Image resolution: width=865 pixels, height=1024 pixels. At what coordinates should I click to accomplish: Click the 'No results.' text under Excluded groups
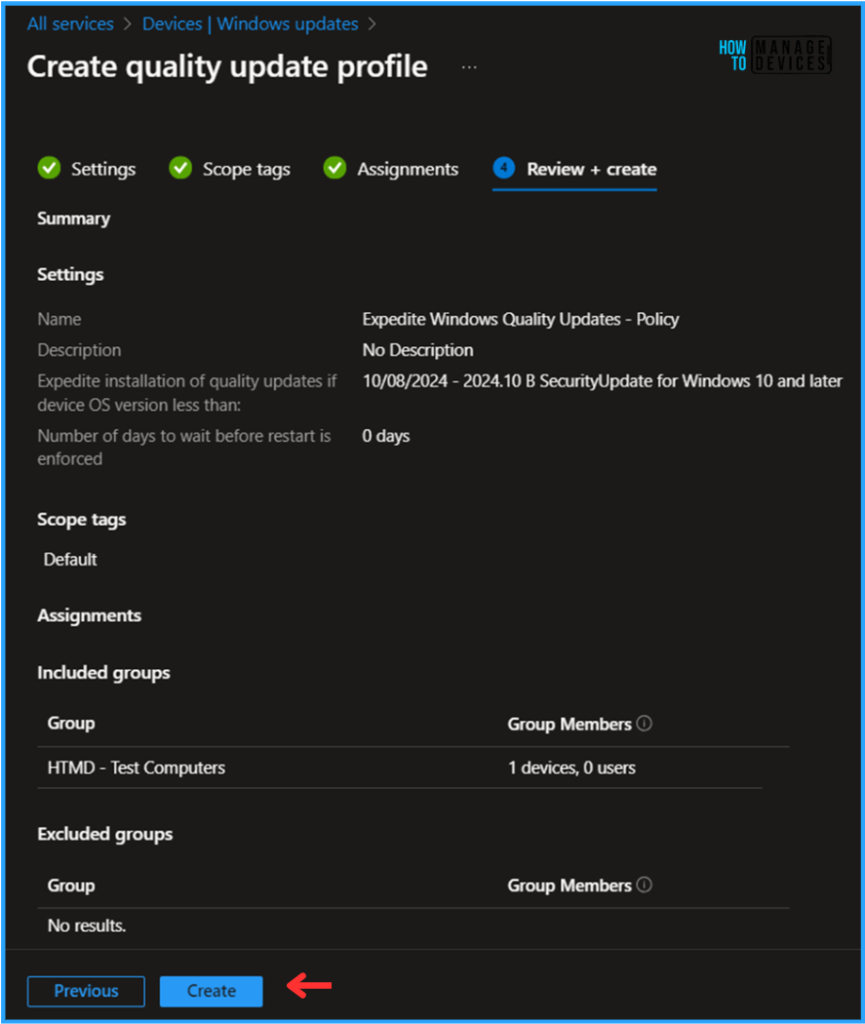[87, 925]
